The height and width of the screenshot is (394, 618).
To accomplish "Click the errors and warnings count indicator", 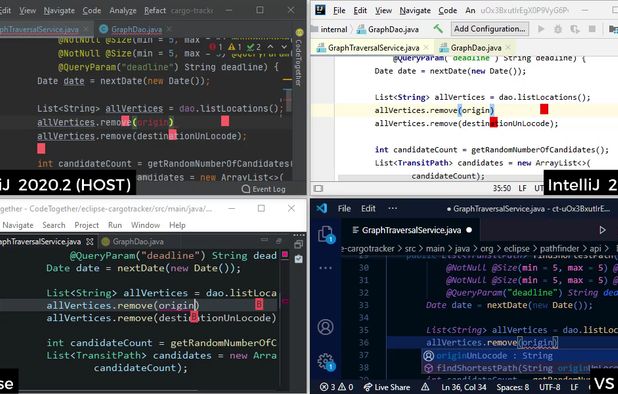I will point(337,387).
